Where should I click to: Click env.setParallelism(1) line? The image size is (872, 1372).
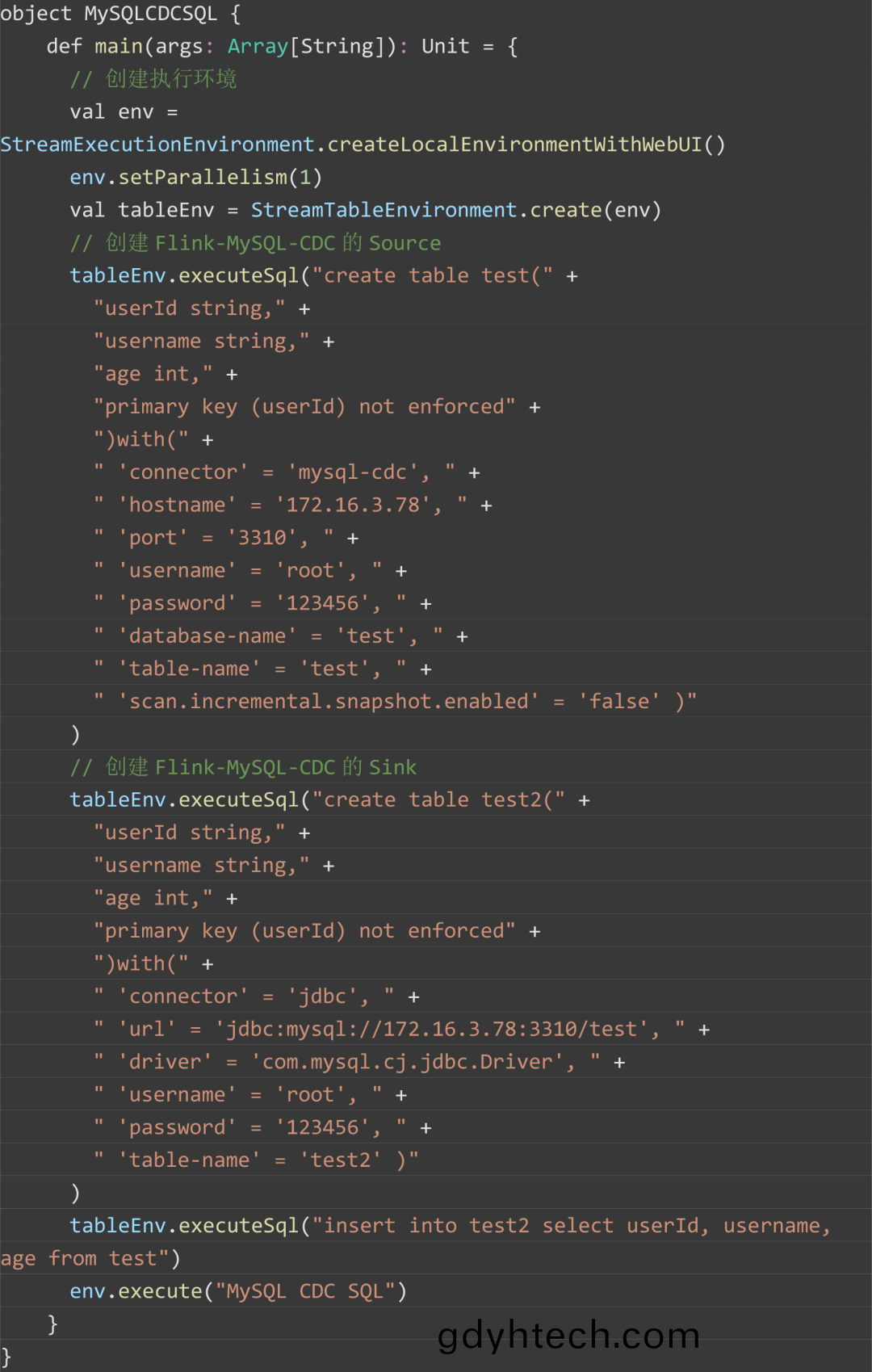tap(196, 177)
